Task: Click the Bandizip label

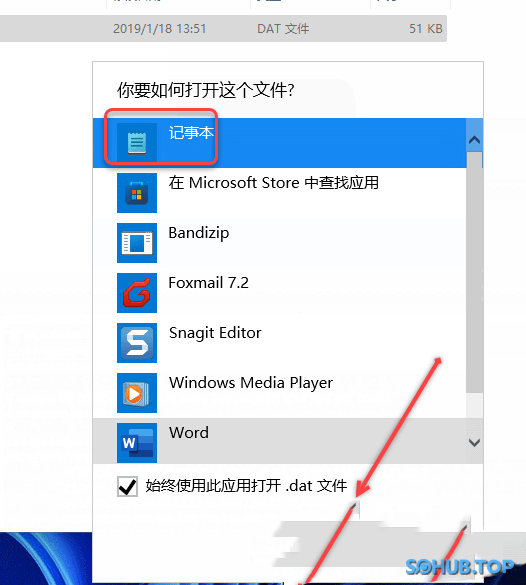Action: tap(198, 233)
